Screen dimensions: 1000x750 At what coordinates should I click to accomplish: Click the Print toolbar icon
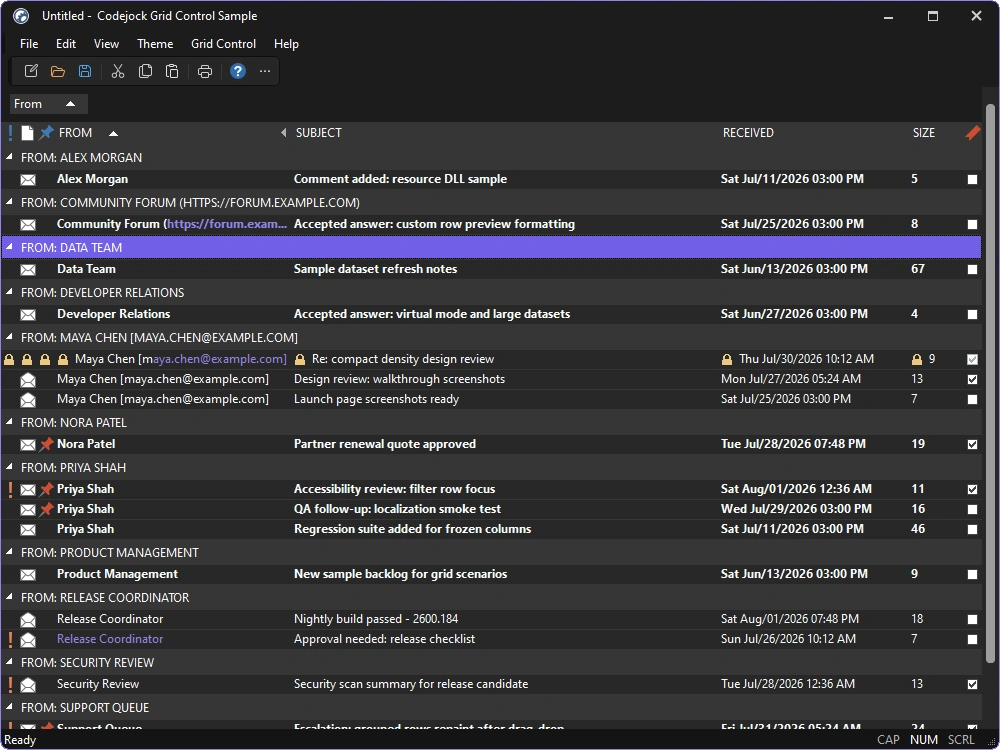(205, 71)
